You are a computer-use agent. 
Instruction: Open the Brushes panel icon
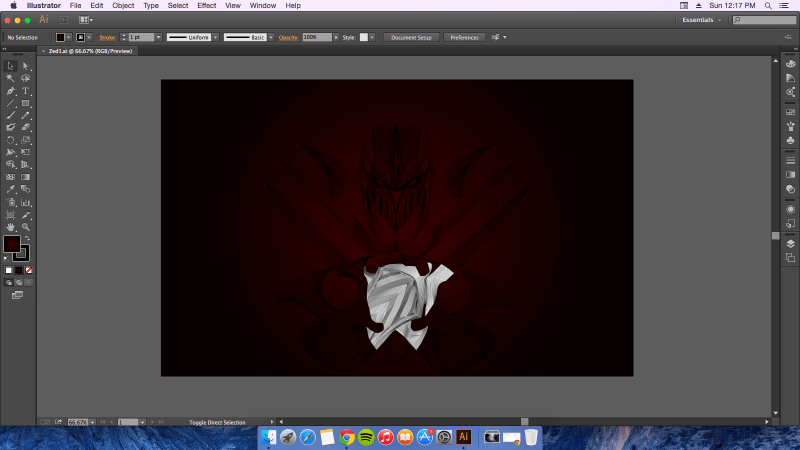click(790, 126)
